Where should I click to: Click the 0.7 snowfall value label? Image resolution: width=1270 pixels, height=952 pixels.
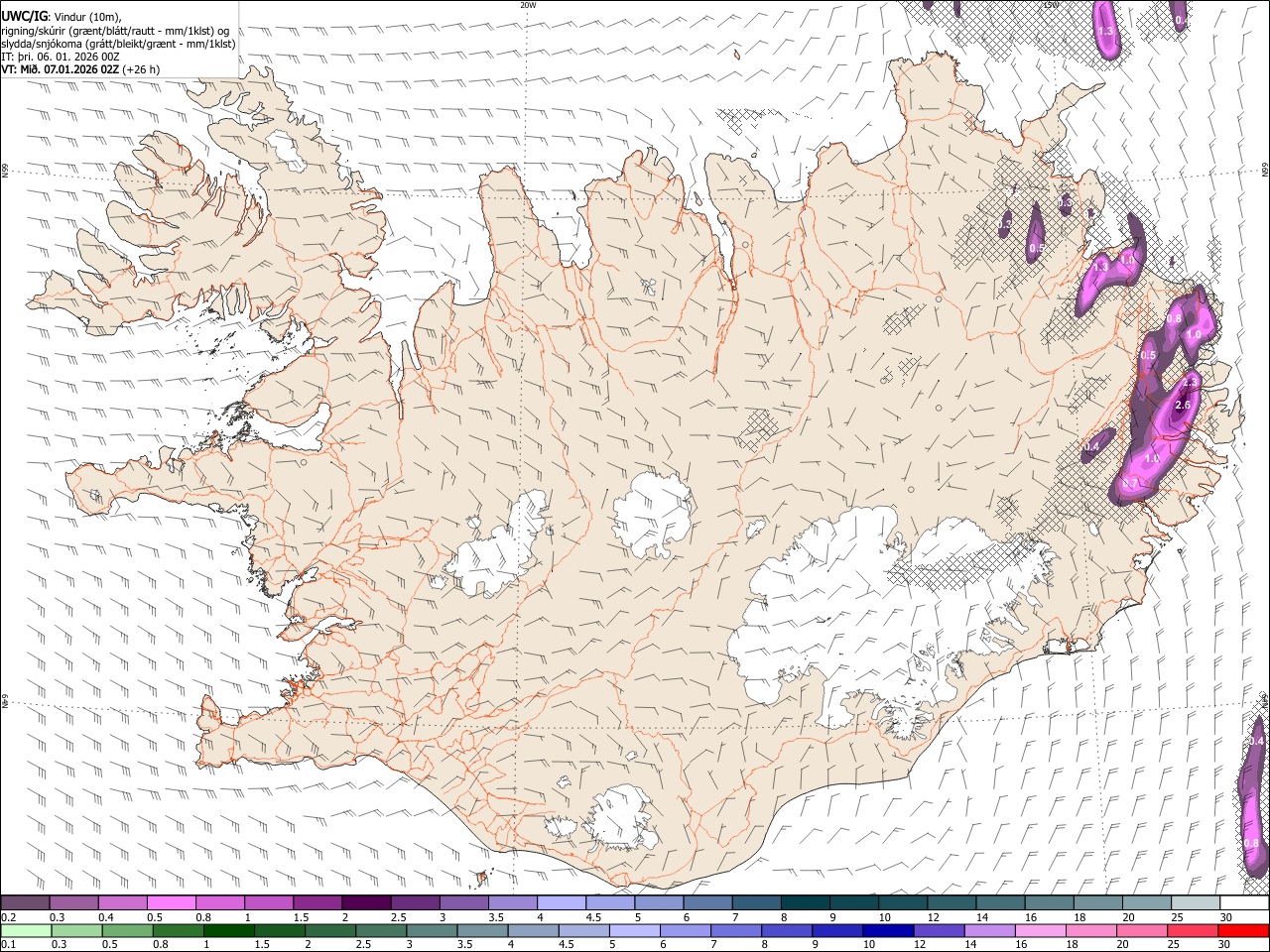click(x=1130, y=483)
